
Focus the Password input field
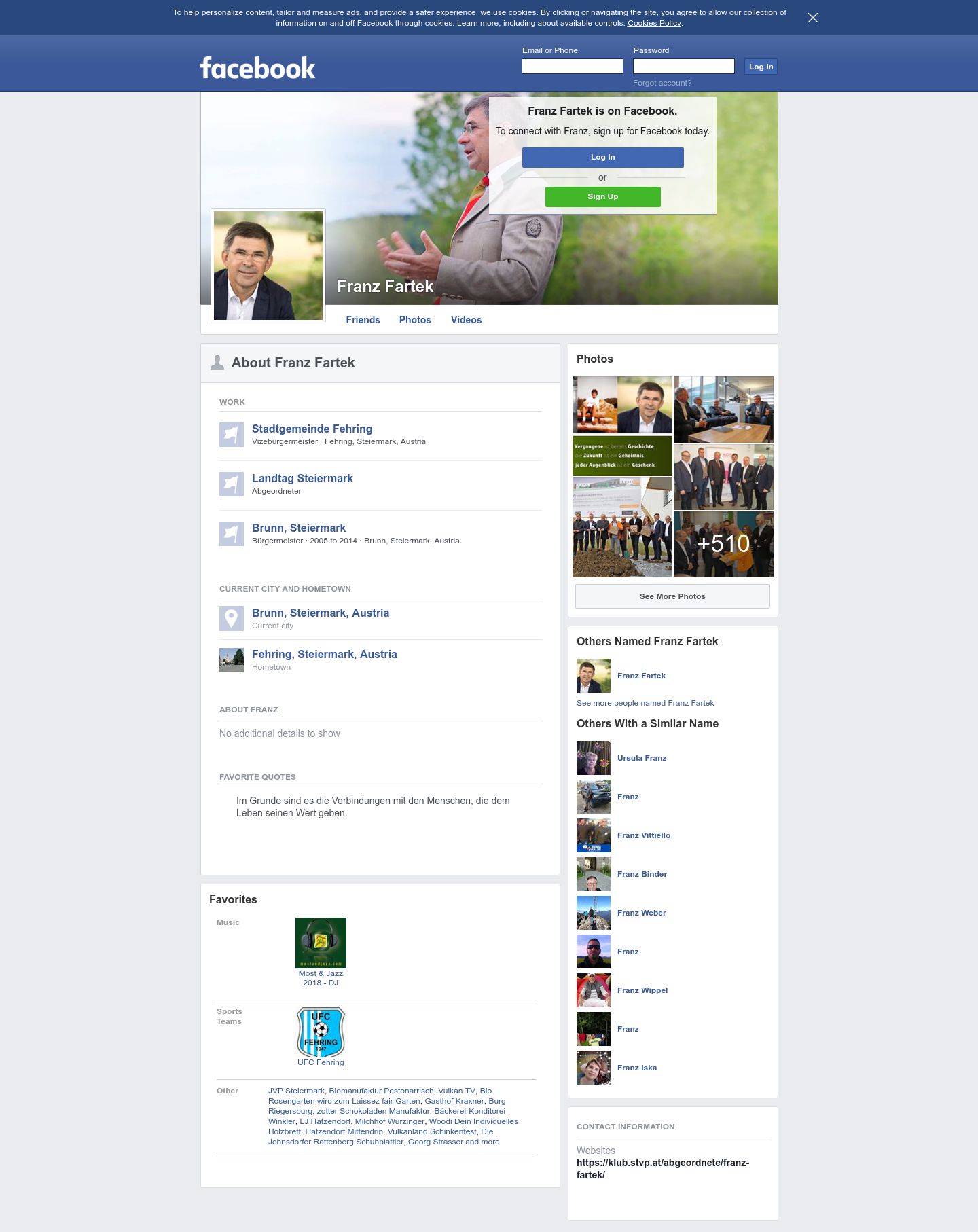tap(684, 66)
